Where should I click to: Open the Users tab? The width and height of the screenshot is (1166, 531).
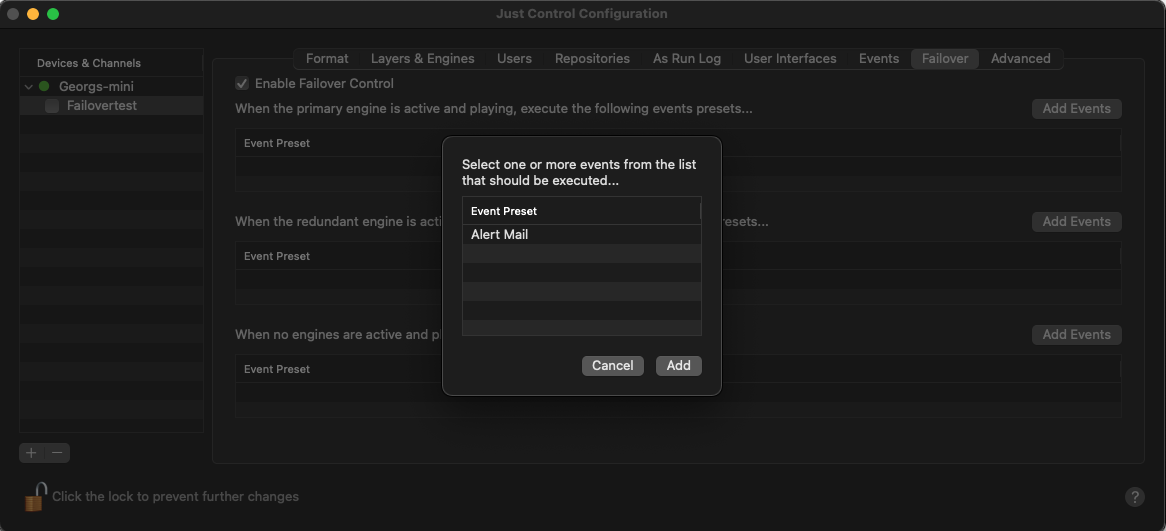514,59
